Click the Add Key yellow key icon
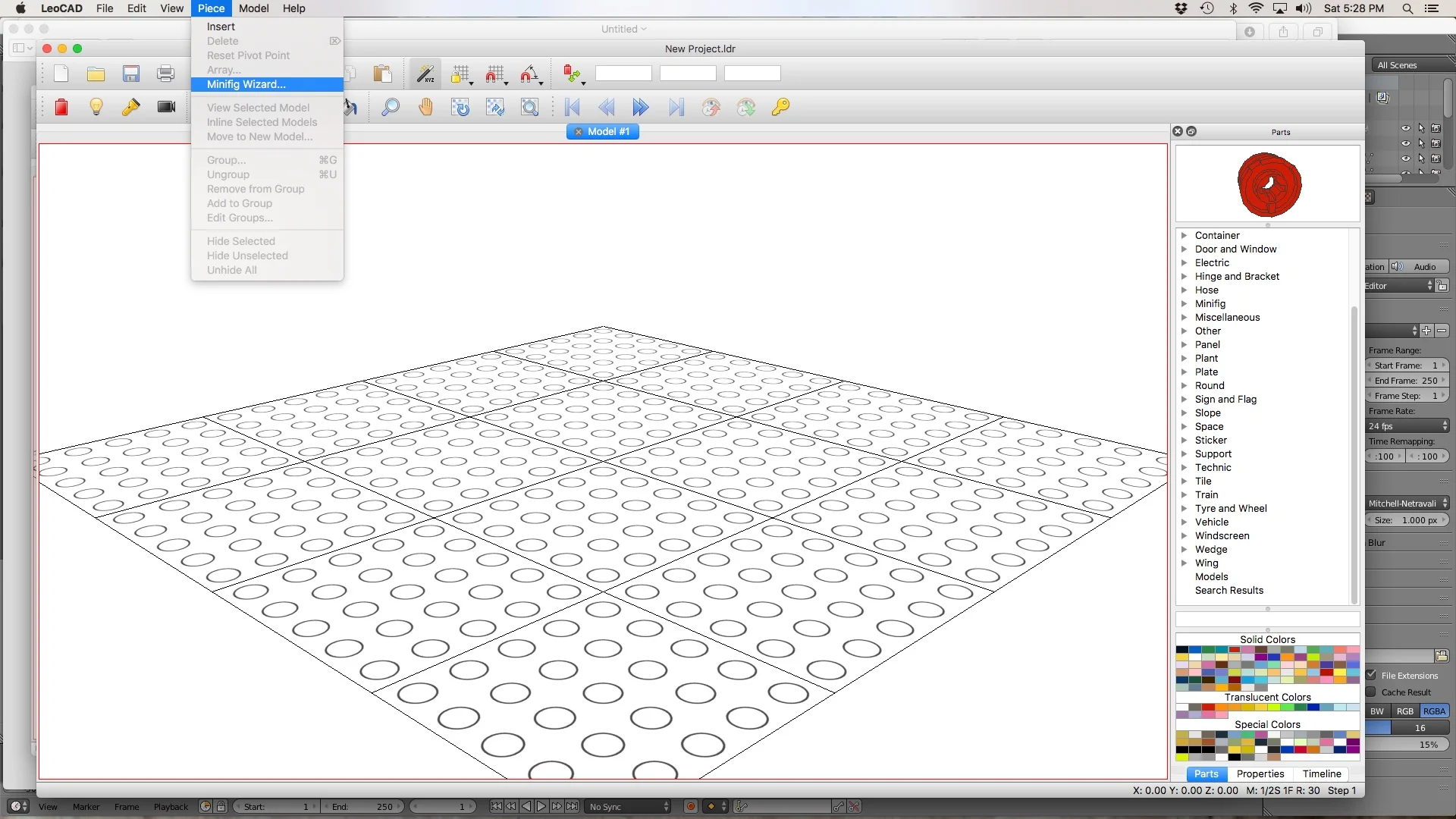 pos(780,107)
